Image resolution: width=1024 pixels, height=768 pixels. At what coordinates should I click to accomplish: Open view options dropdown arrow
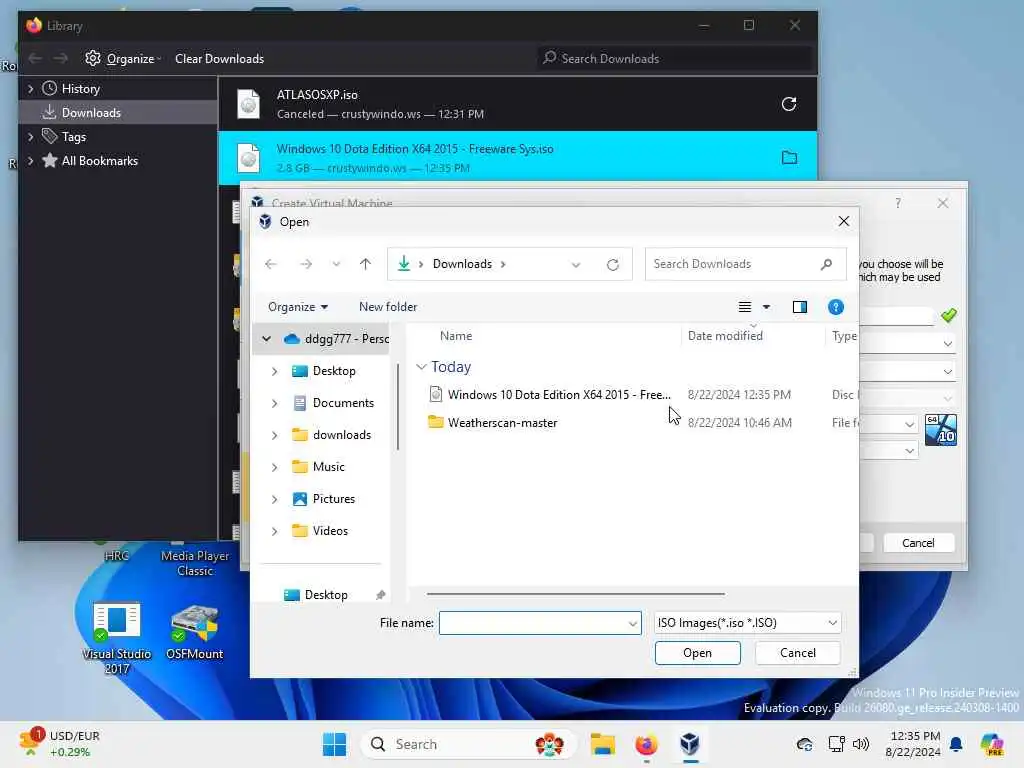click(767, 307)
